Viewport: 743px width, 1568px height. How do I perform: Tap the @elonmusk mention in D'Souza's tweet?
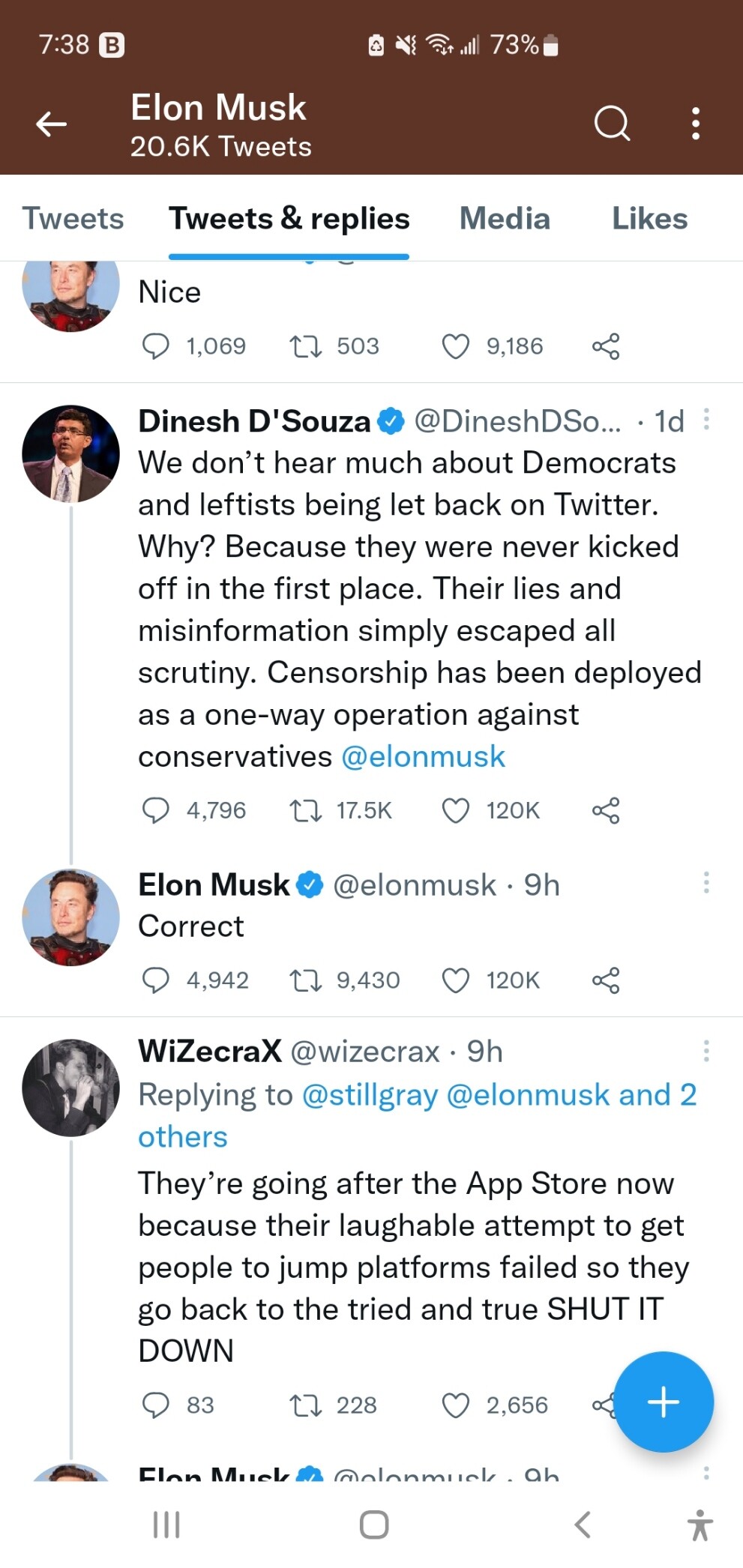point(424,757)
